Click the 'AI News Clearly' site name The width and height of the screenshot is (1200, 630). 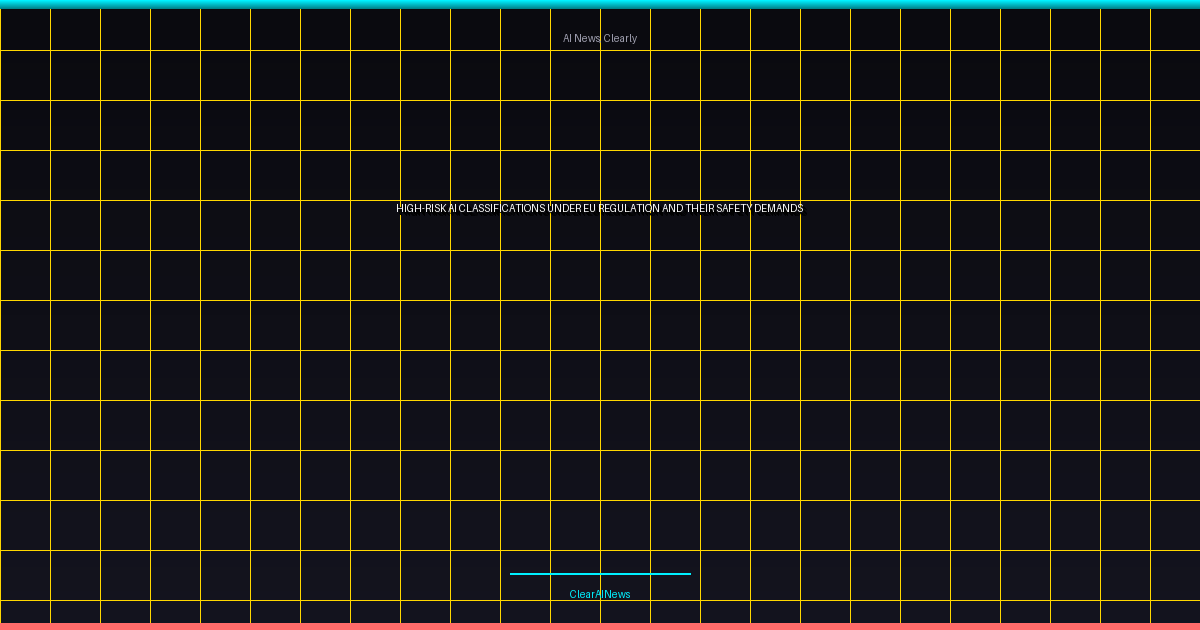(600, 38)
